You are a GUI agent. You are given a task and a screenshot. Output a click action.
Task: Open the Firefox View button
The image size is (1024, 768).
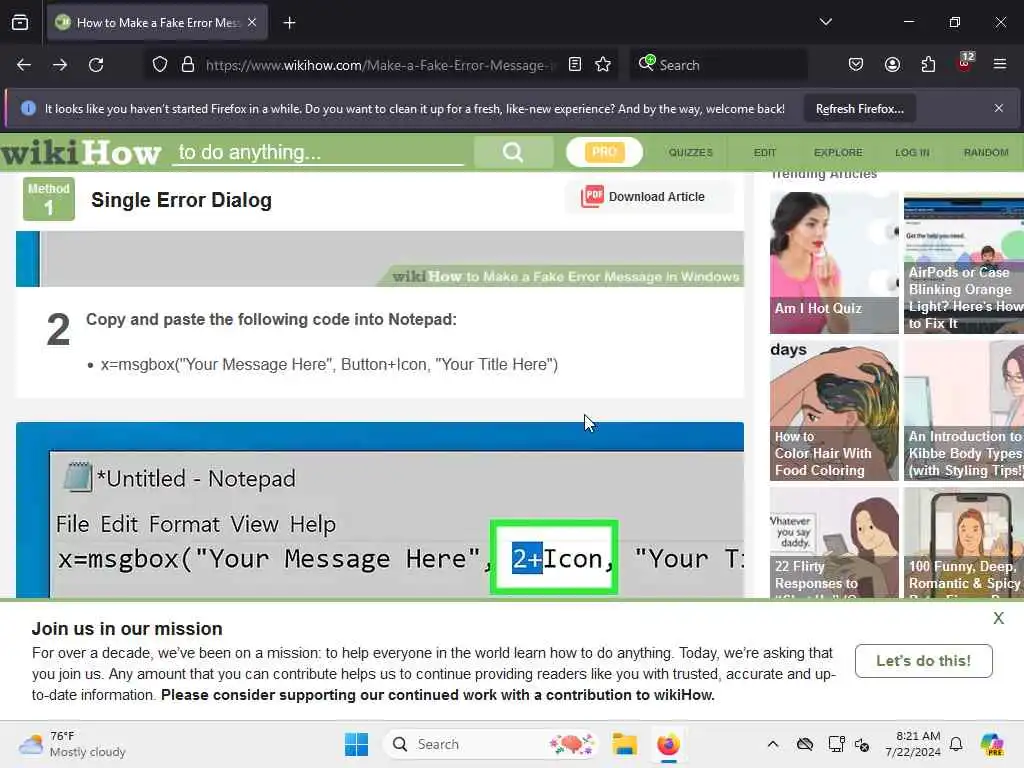(20, 22)
